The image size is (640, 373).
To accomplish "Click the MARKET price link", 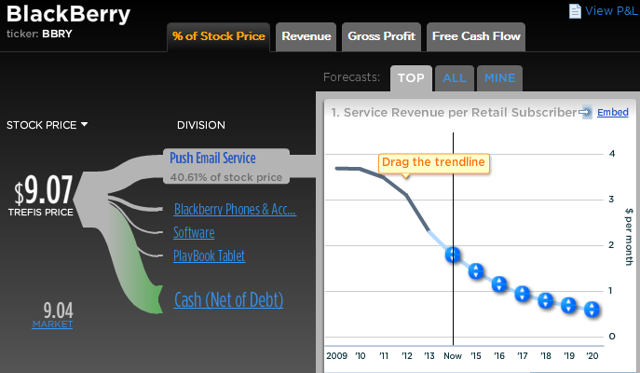I will coord(53,324).
